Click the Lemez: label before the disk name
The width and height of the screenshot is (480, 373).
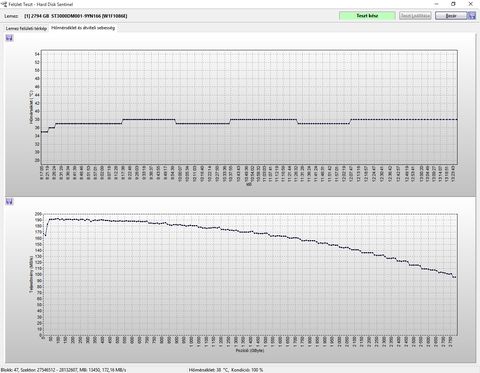click(x=11, y=16)
